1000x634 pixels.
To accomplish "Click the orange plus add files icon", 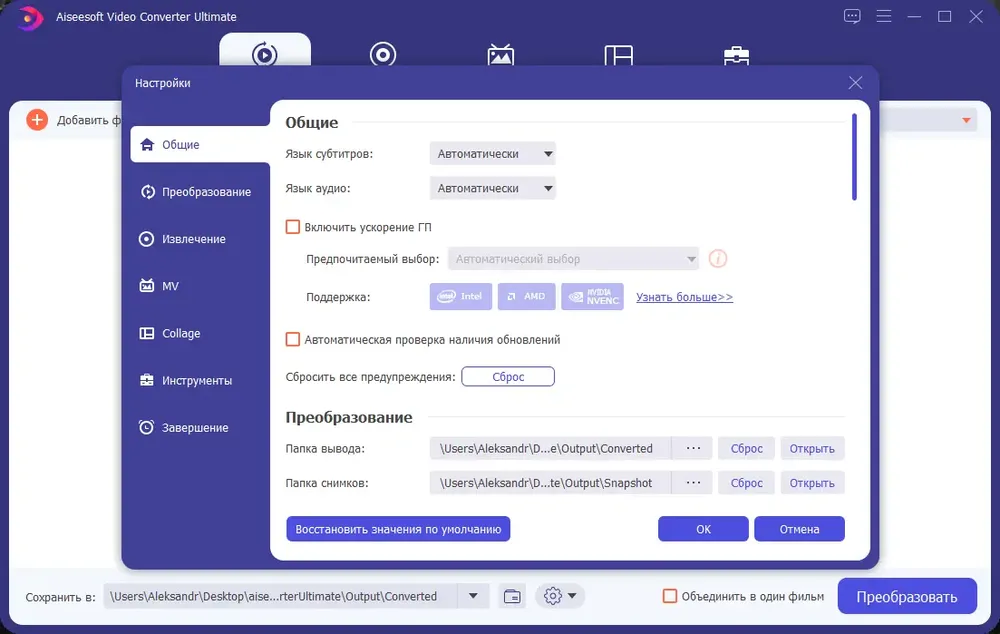I will pos(37,120).
